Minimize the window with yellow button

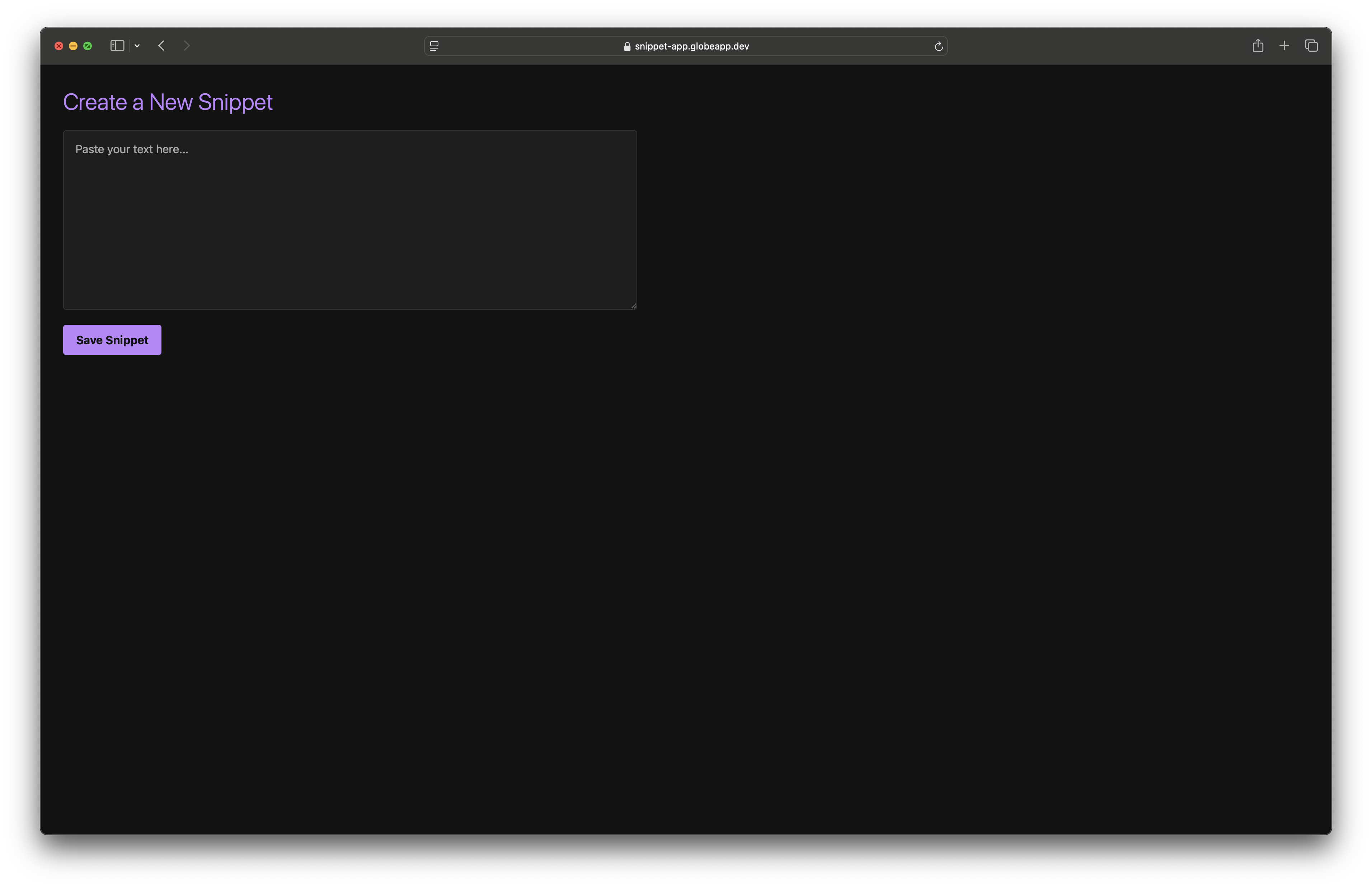click(x=73, y=46)
